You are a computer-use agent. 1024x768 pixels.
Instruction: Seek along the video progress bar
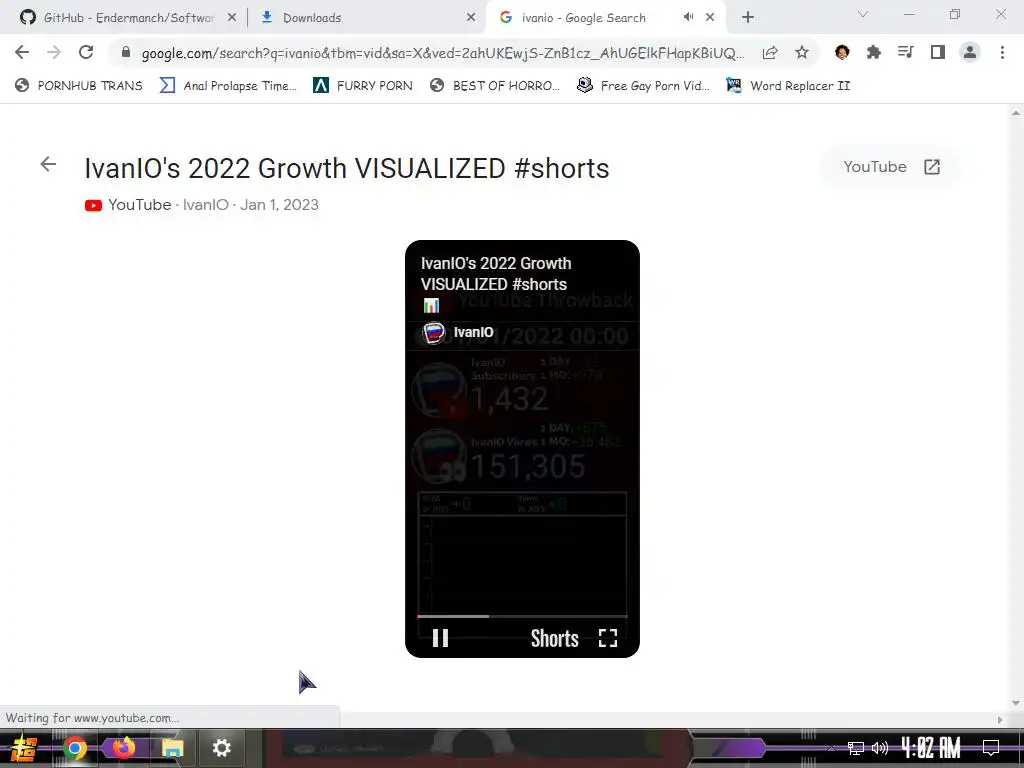522,616
